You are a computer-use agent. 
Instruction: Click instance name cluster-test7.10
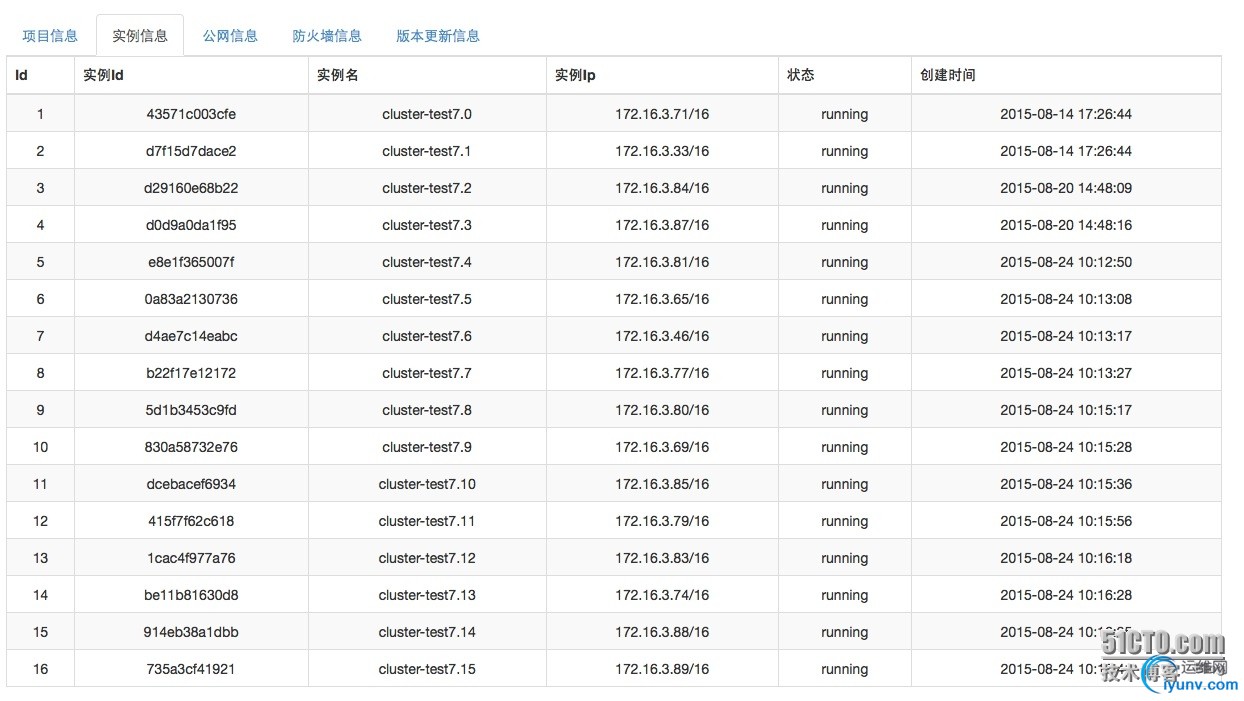pos(427,484)
